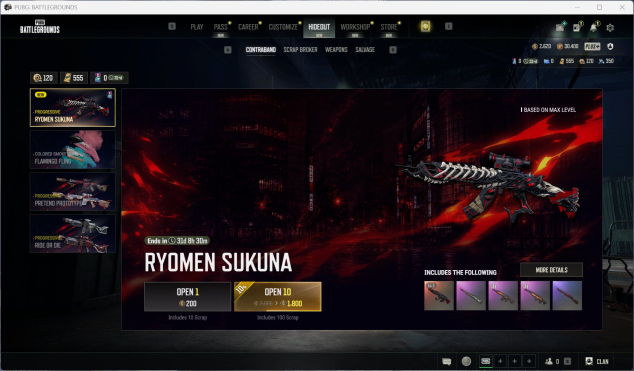The image size is (634, 371).
Task: Select the Salvage sub-tab
Action: (x=365, y=49)
